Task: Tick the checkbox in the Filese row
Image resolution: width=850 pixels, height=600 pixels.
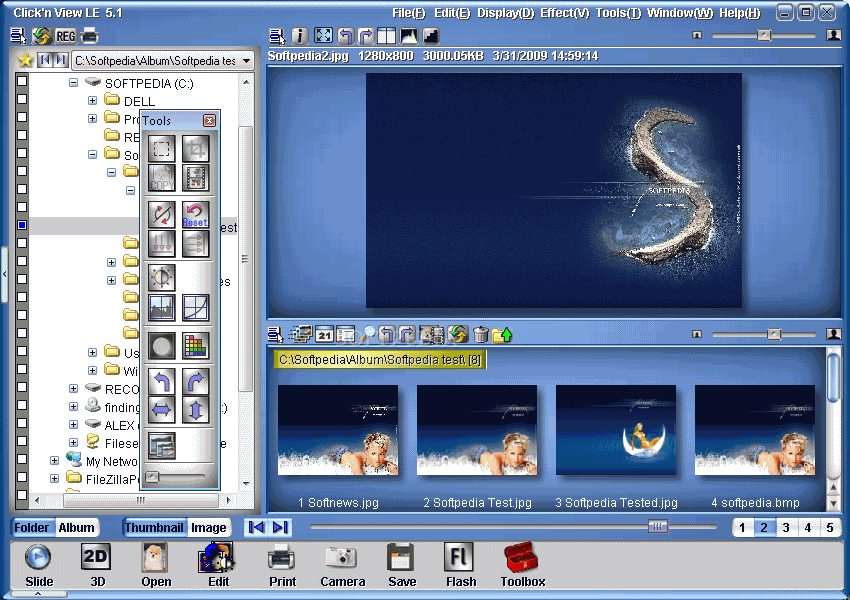Action: tap(22, 441)
